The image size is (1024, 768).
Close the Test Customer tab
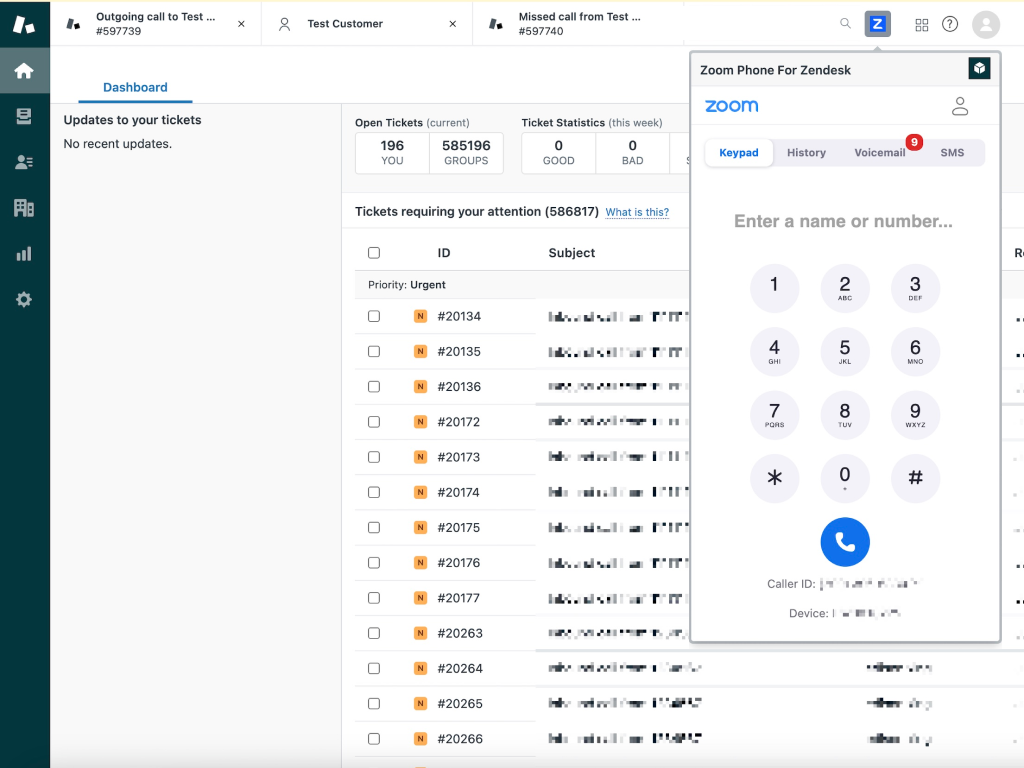[452, 24]
